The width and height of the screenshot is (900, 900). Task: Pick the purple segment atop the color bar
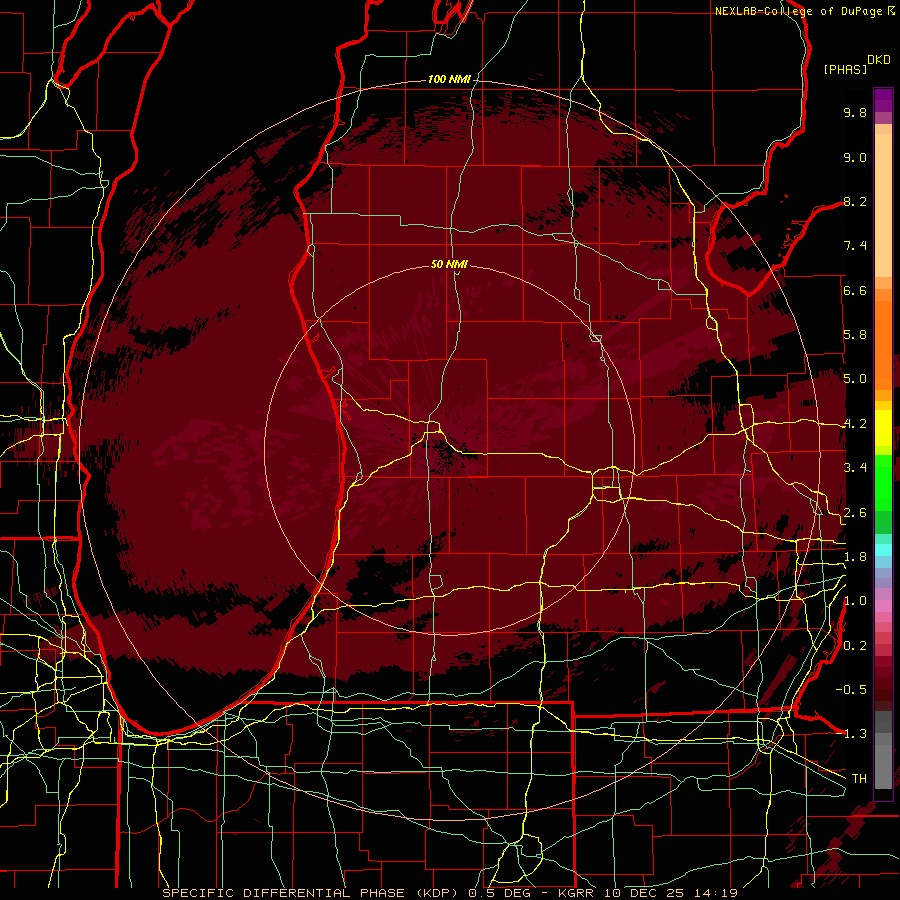(x=883, y=100)
